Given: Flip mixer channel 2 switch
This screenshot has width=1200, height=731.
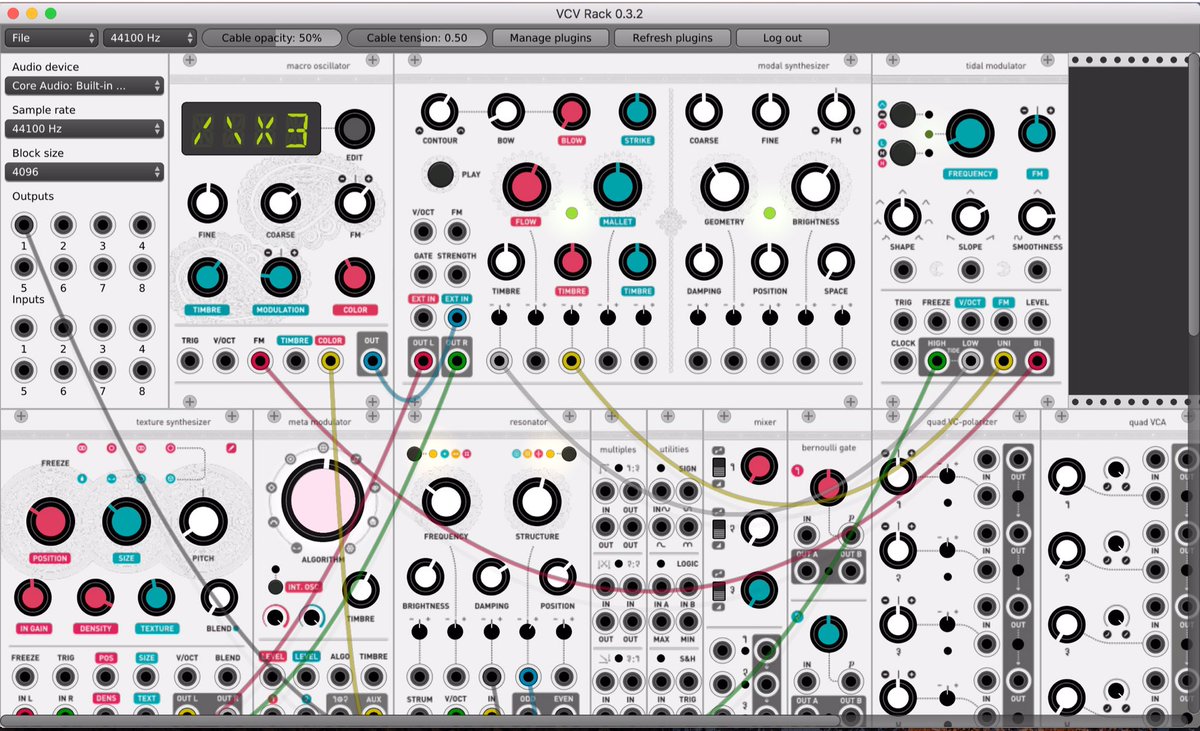Looking at the screenshot, I should pos(720,528).
